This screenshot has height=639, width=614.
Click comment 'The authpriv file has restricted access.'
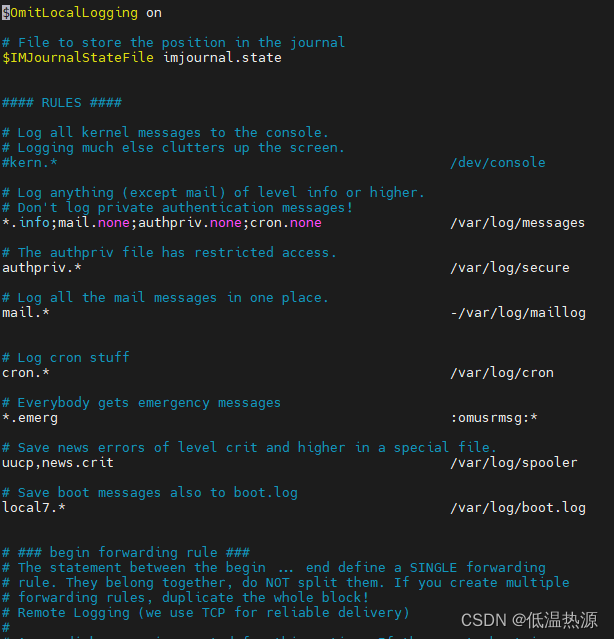pyautogui.click(x=177, y=253)
